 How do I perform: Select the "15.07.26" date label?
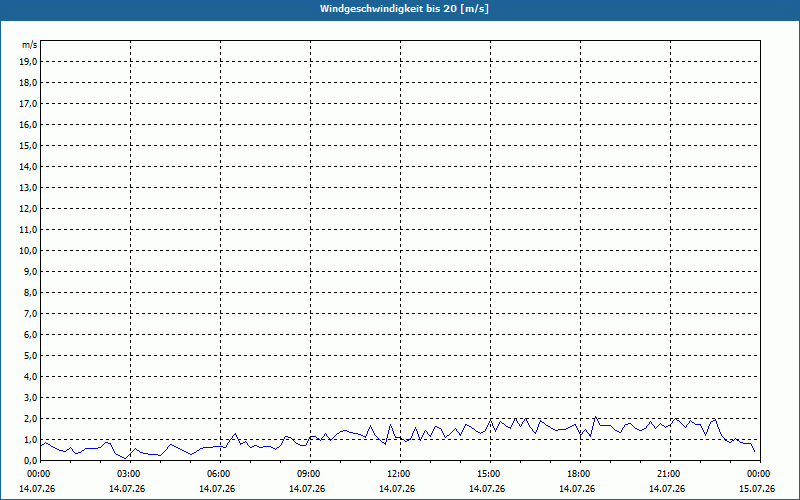pyautogui.click(x=757, y=489)
